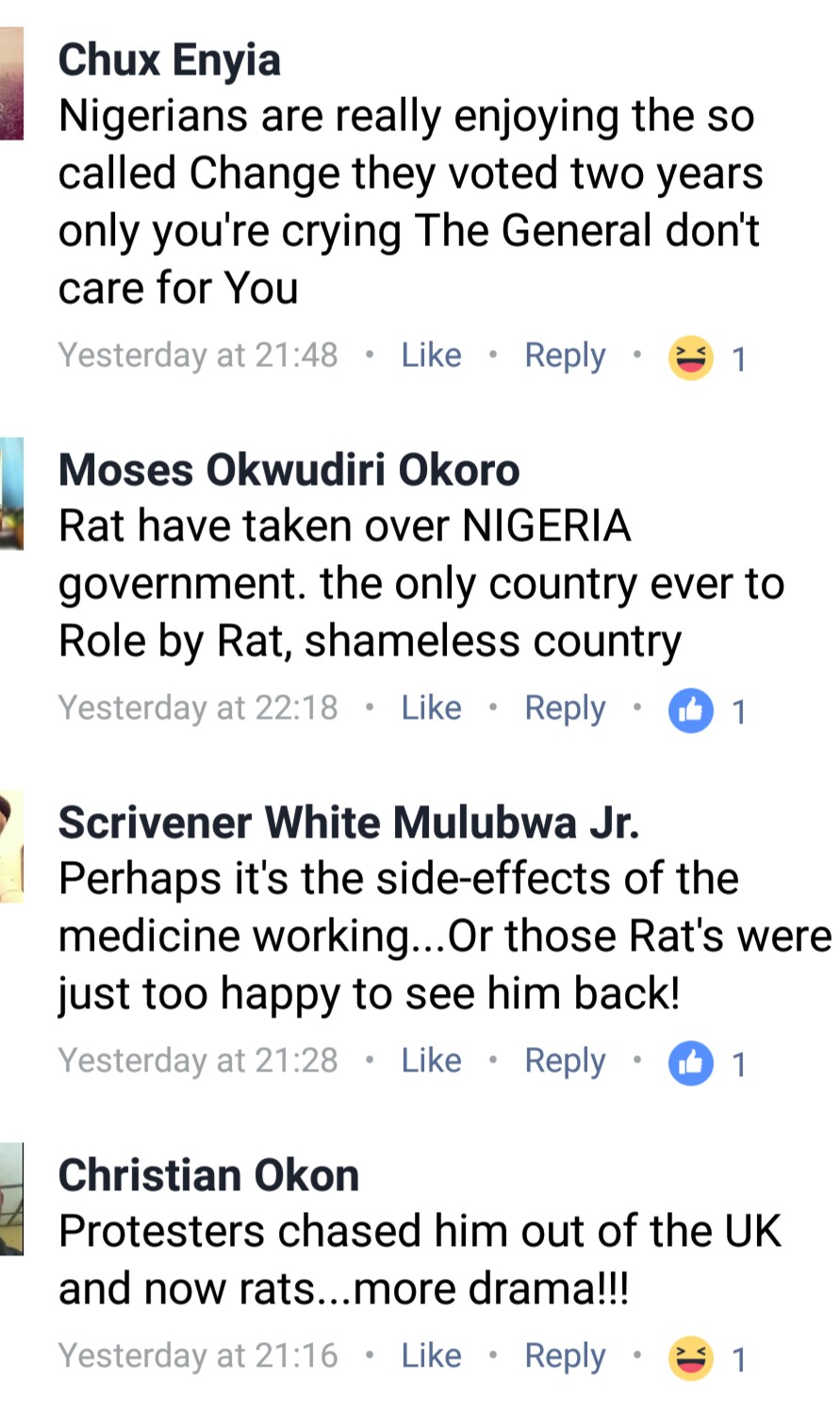Open Chux Enyia's profile name
Image resolution: width=840 pixels, height=1427 pixels.
point(170,60)
